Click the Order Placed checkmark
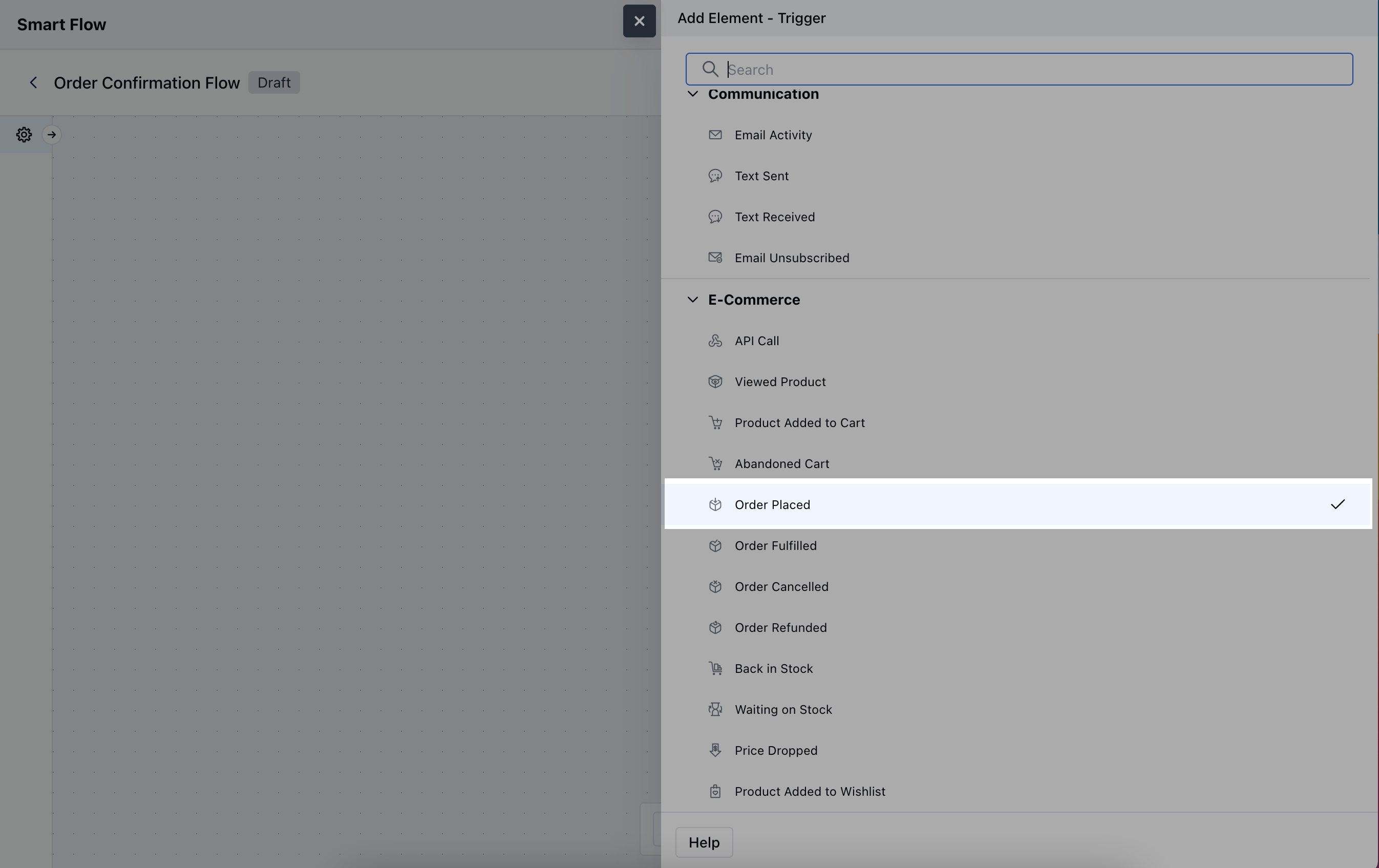The width and height of the screenshot is (1379, 868). (1337, 504)
